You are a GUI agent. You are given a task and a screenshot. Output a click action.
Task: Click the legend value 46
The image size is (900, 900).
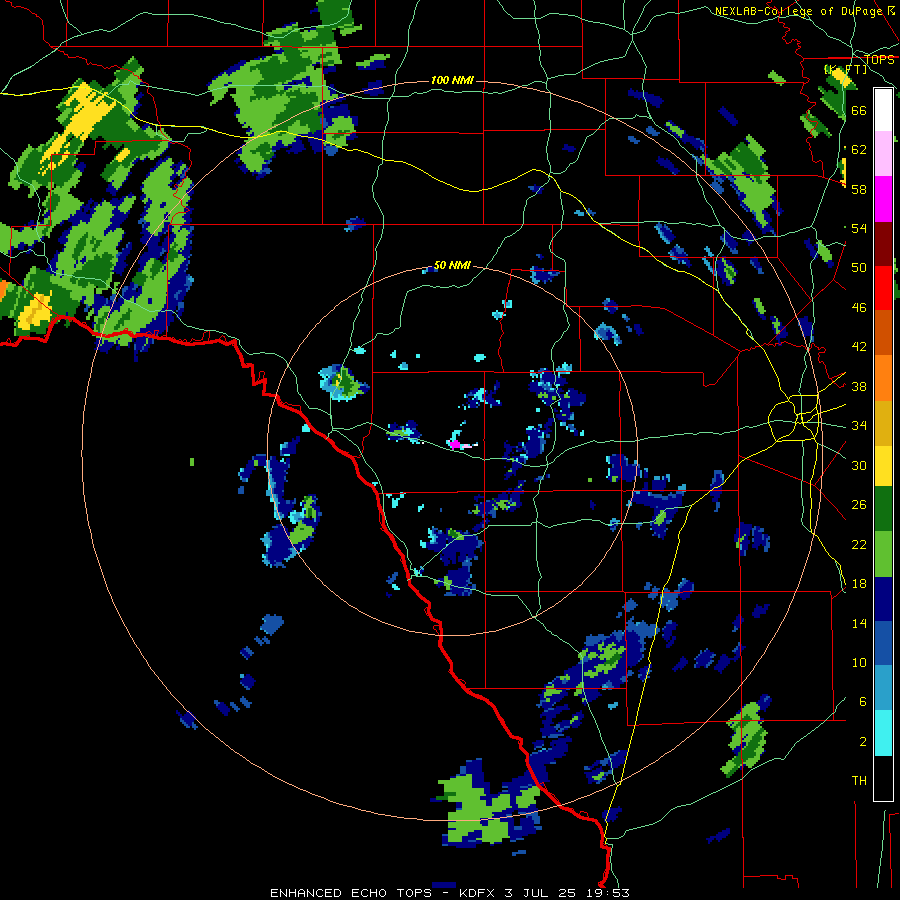pyautogui.click(x=859, y=307)
